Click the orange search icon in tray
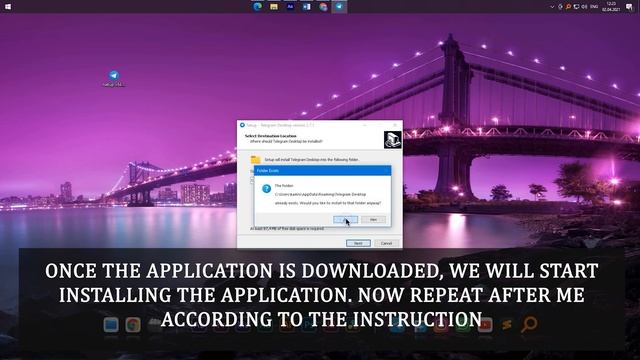Image resolution: width=640 pixels, height=360 pixels. (x=568, y=7)
